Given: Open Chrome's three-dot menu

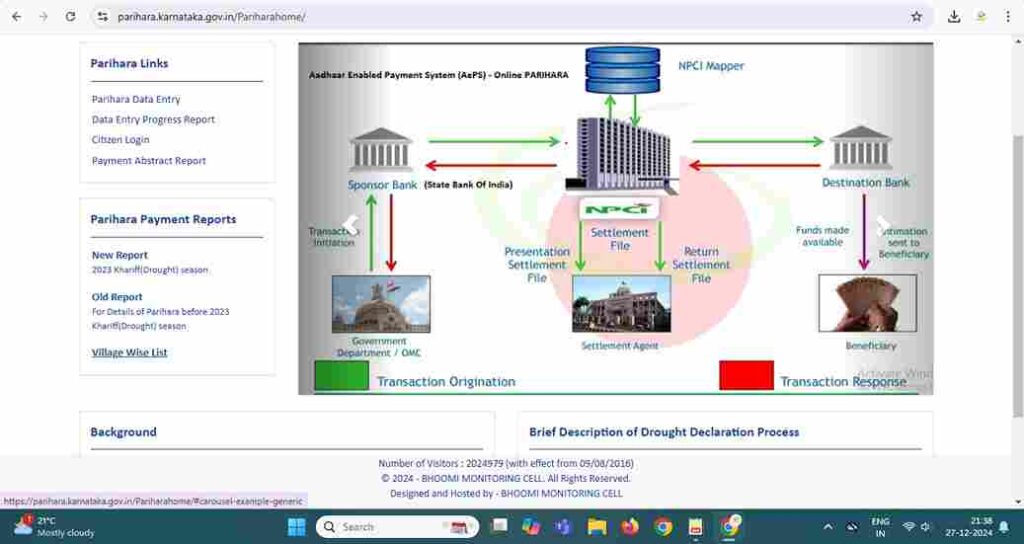Looking at the screenshot, I should 1010,17.
